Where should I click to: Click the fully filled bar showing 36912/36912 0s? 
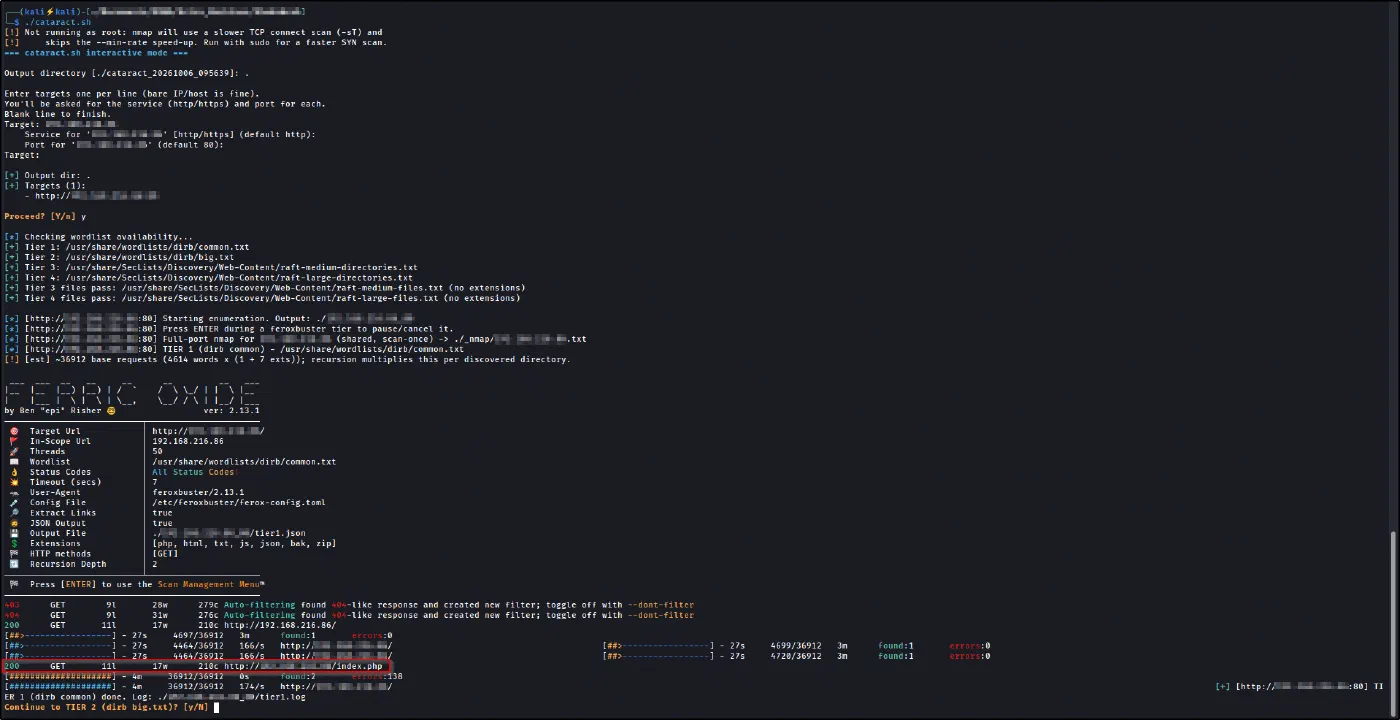coord(60,676)
